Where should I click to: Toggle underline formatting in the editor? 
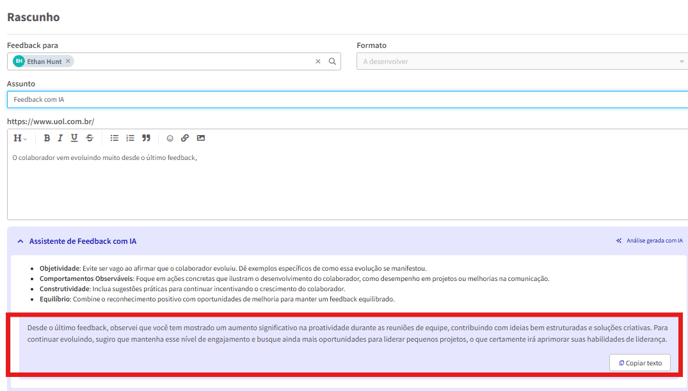[x=74, y=138]
